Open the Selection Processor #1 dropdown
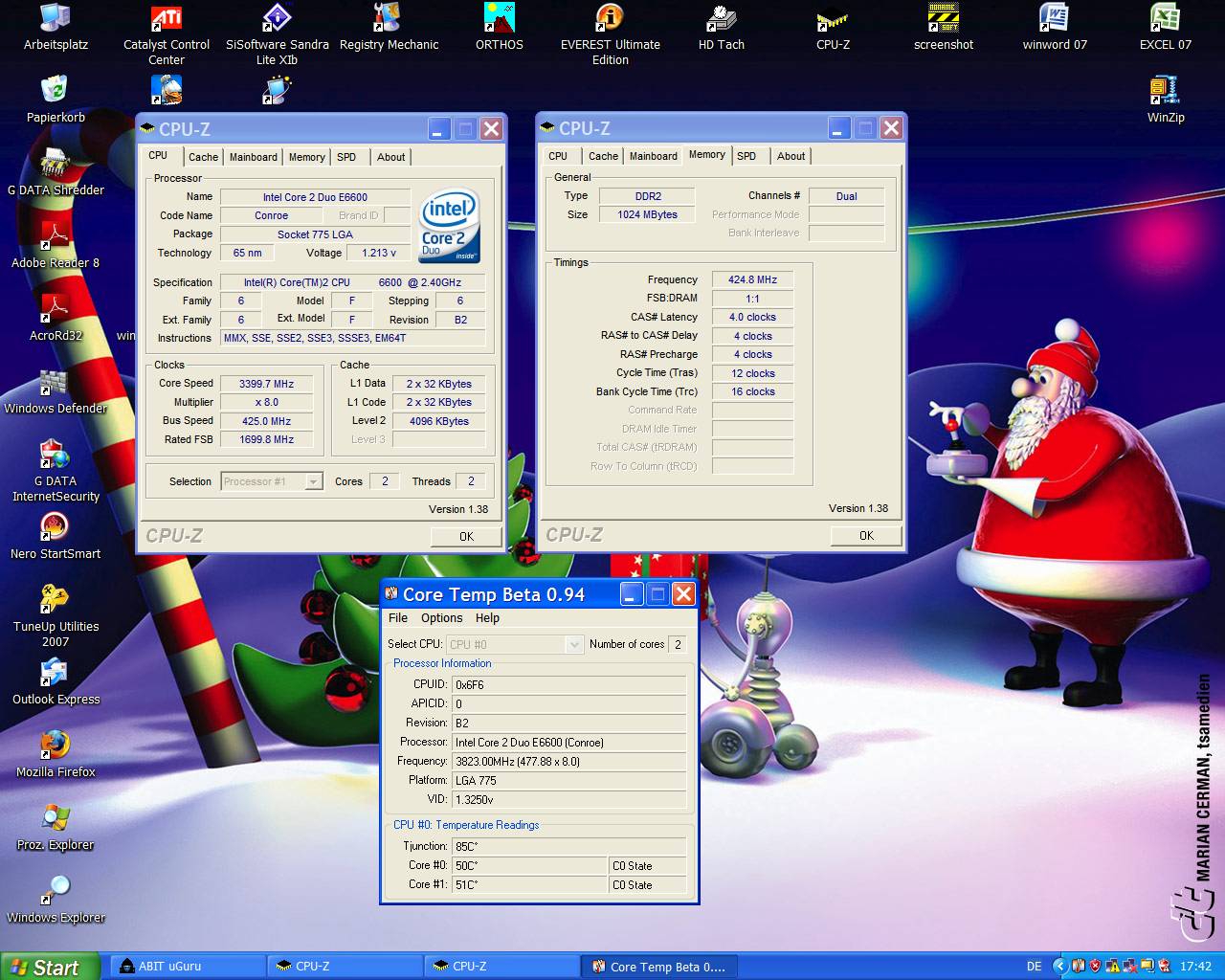 pyautogui.click(x=272, y=481)
